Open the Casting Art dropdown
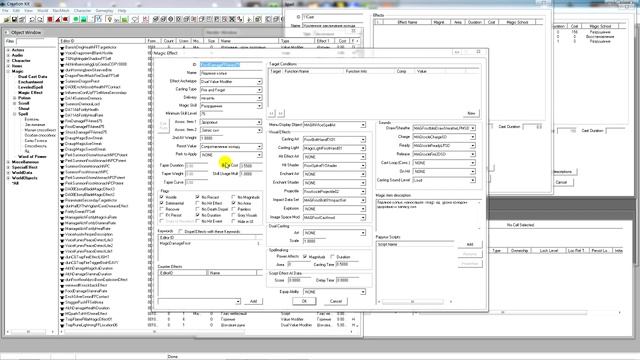This screenshot has width=640, height=360. (363, 140)
